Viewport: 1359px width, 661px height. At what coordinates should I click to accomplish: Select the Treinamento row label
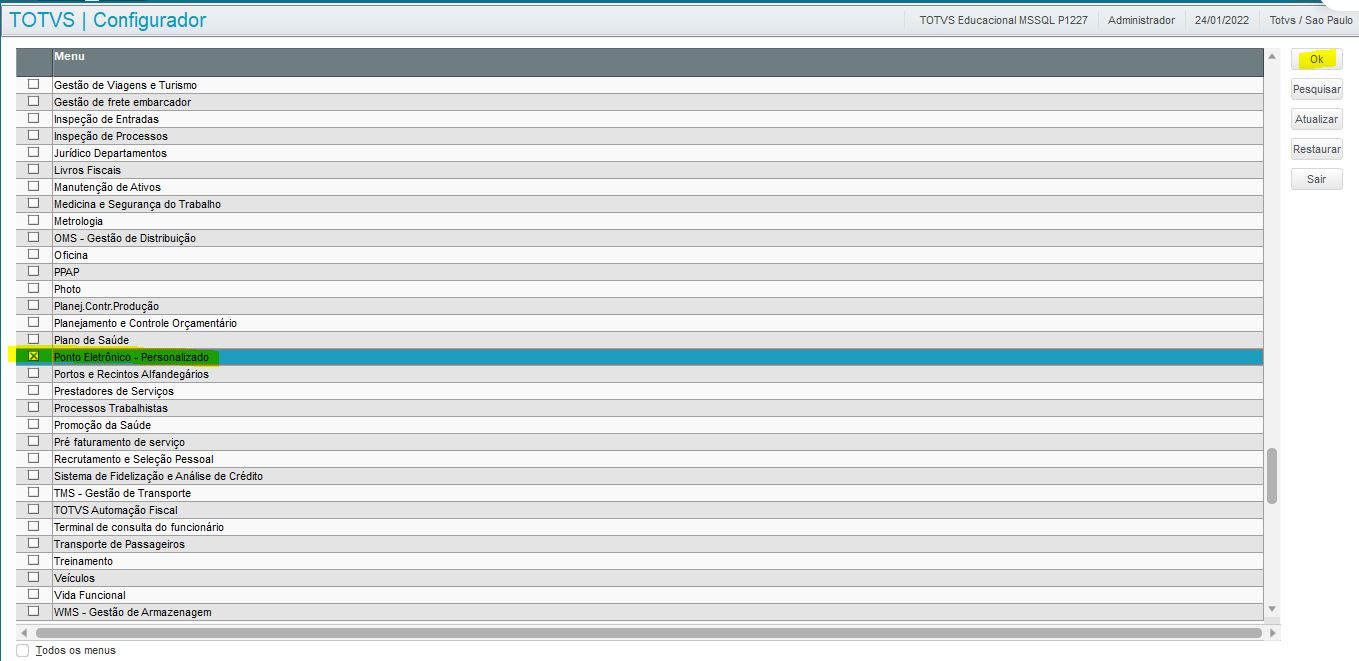tap(83, 561)
